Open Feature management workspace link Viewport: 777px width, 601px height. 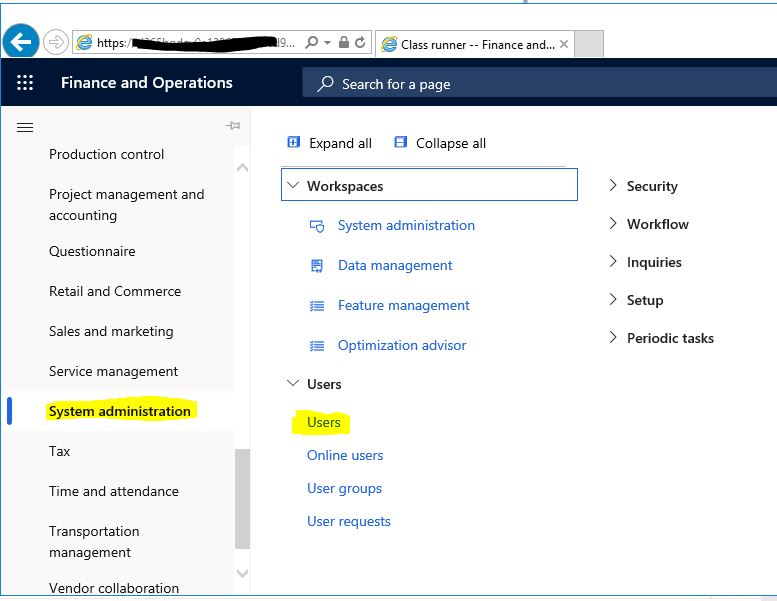click(x=403, y=305)
